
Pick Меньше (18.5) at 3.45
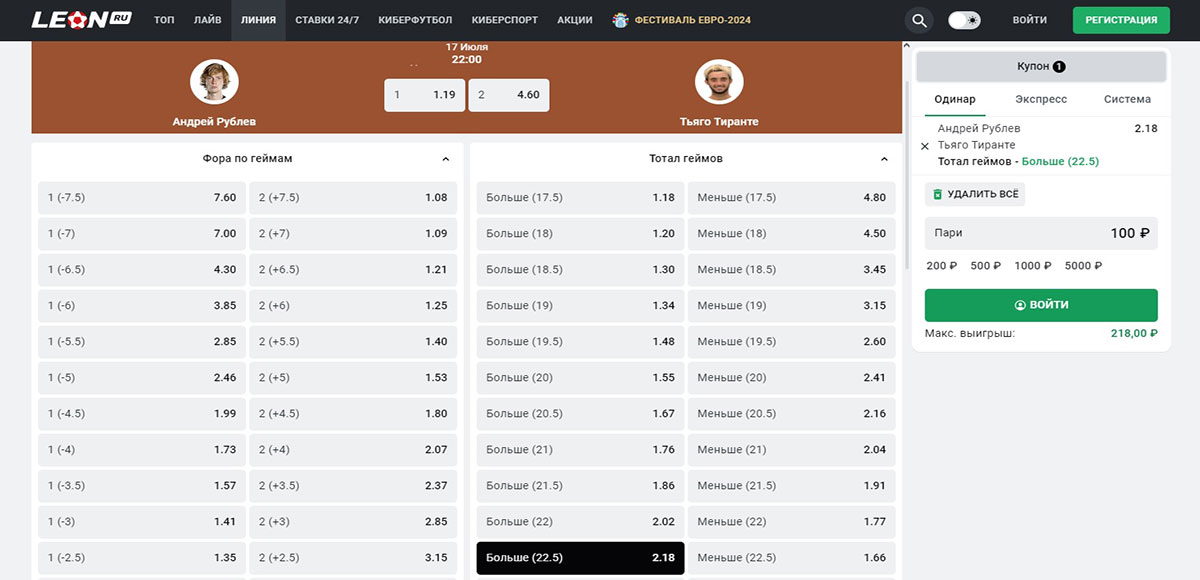point(792,270)
